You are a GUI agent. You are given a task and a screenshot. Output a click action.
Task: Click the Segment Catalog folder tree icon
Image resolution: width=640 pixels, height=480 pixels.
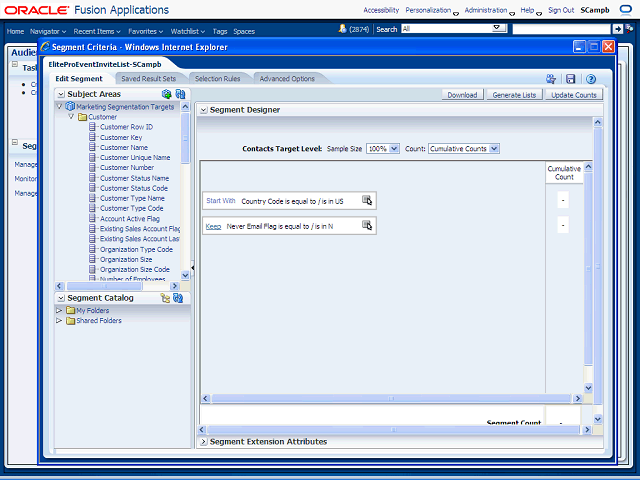tap(165, 298)
